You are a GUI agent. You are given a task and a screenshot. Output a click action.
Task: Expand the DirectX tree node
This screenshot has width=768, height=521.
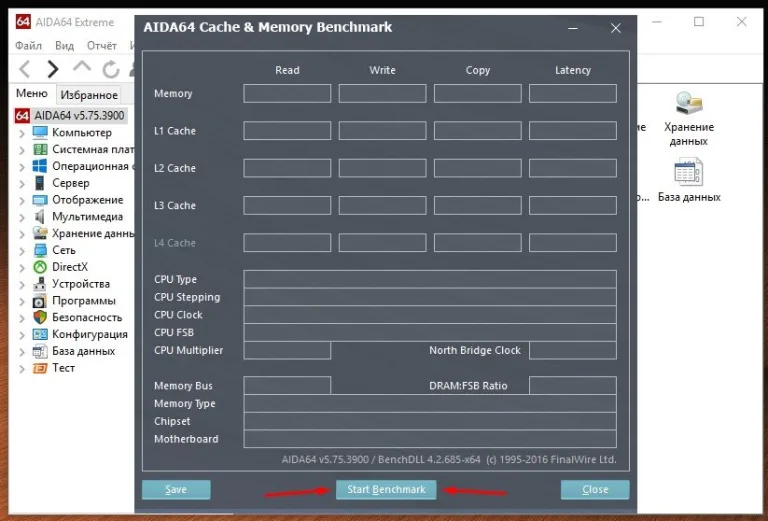click(x=22, y=267)
